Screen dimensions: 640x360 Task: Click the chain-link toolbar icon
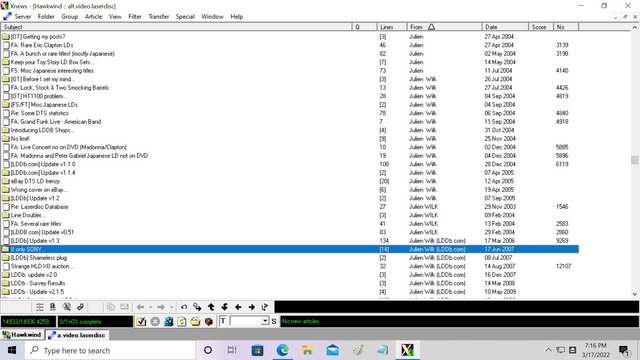(x=80, y=307)
